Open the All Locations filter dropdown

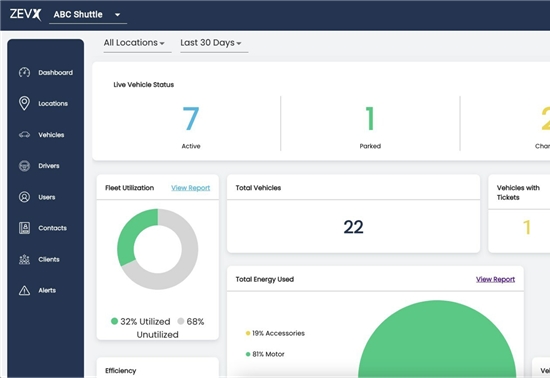click(137, 43)
